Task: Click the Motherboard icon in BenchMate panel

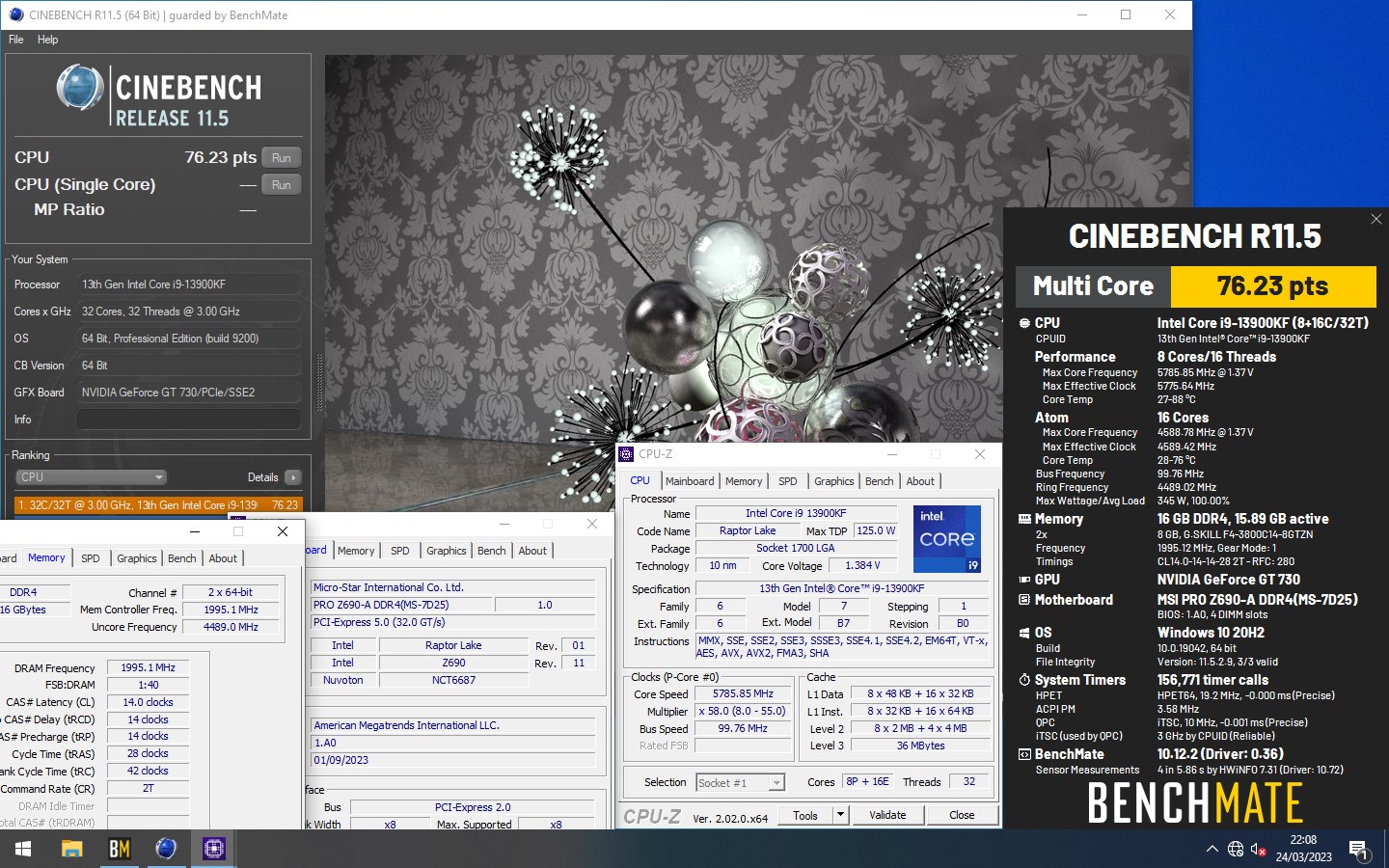Action: pyautogui.click(x=1024, y=600)
